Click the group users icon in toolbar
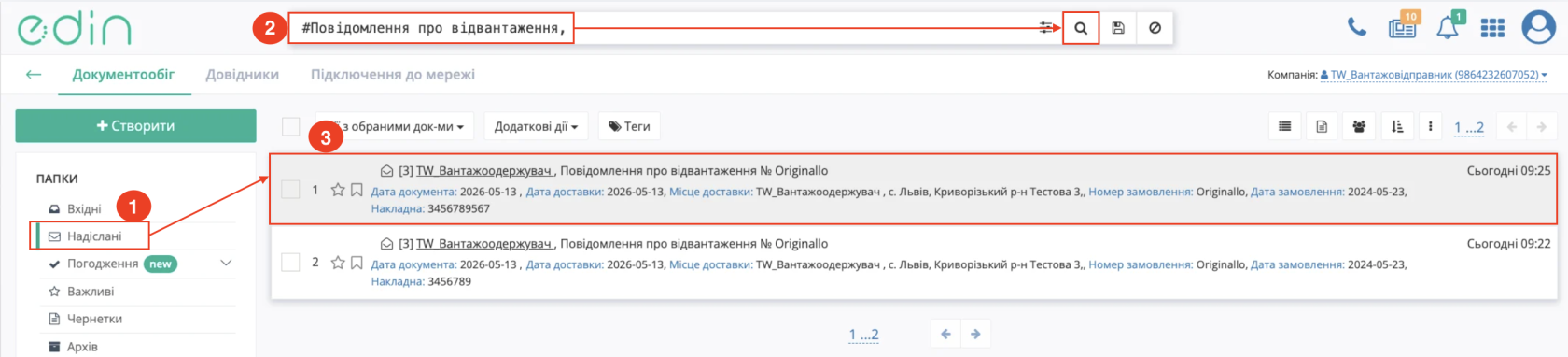The width and height of the screenshot is (1568, 357). [1359, 126]
